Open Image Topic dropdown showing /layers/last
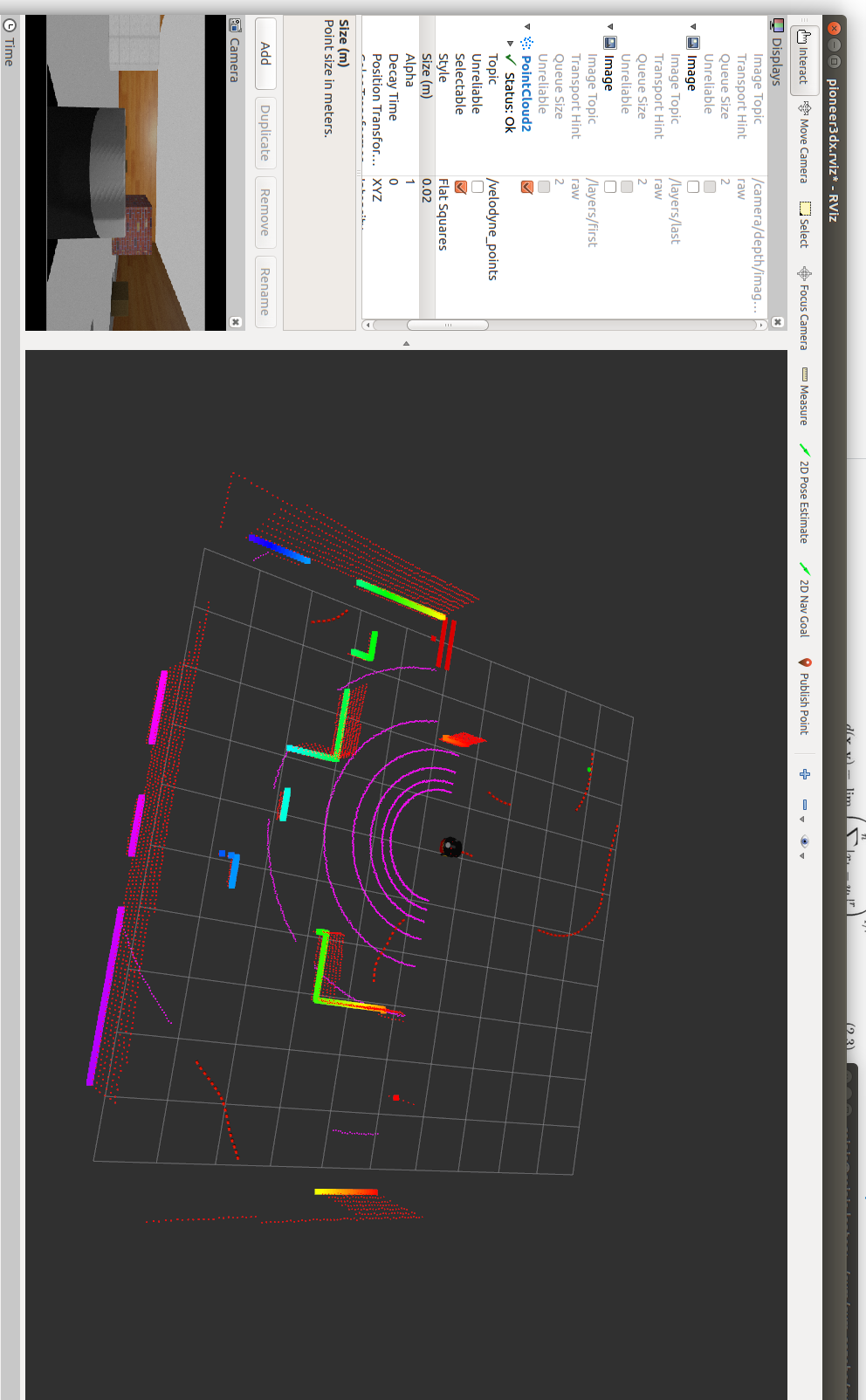The image size is (866, 1400). pyautogui.click(x=676, y=249)
